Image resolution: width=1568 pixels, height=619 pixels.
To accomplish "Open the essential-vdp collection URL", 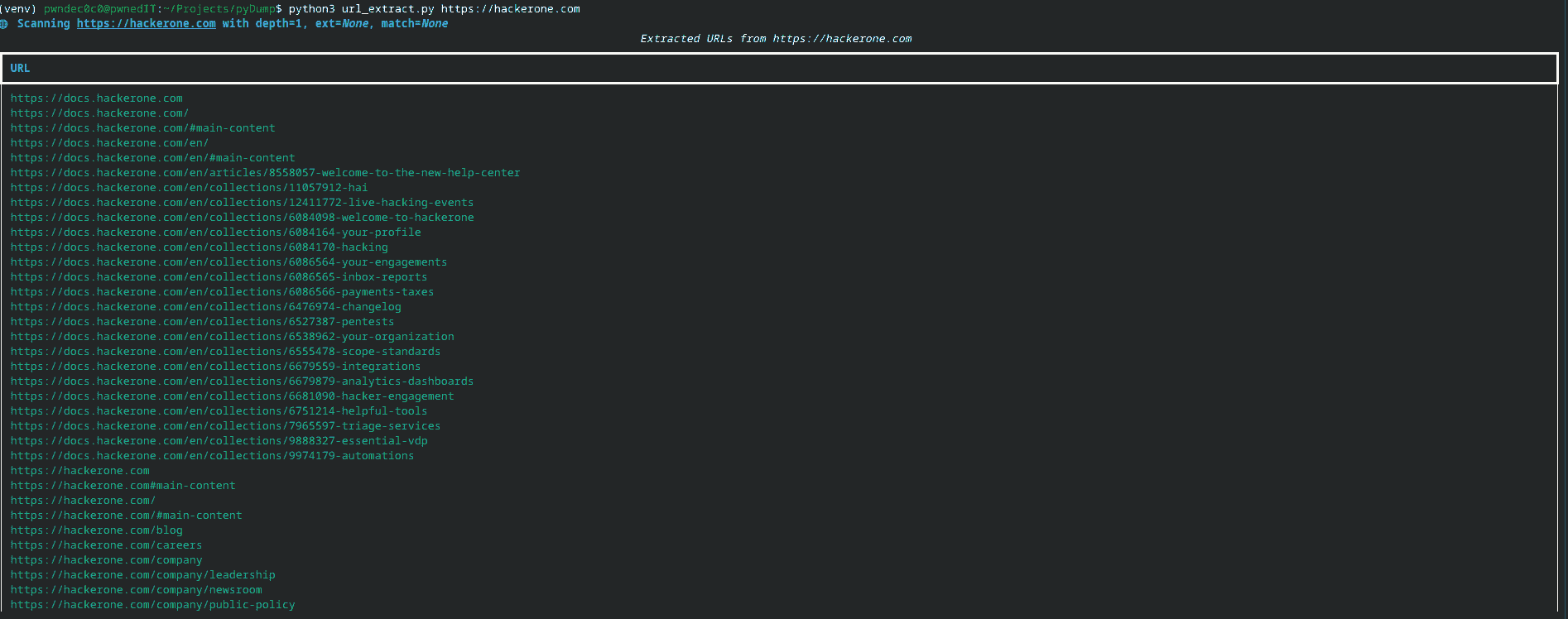I will pos(219,441).
